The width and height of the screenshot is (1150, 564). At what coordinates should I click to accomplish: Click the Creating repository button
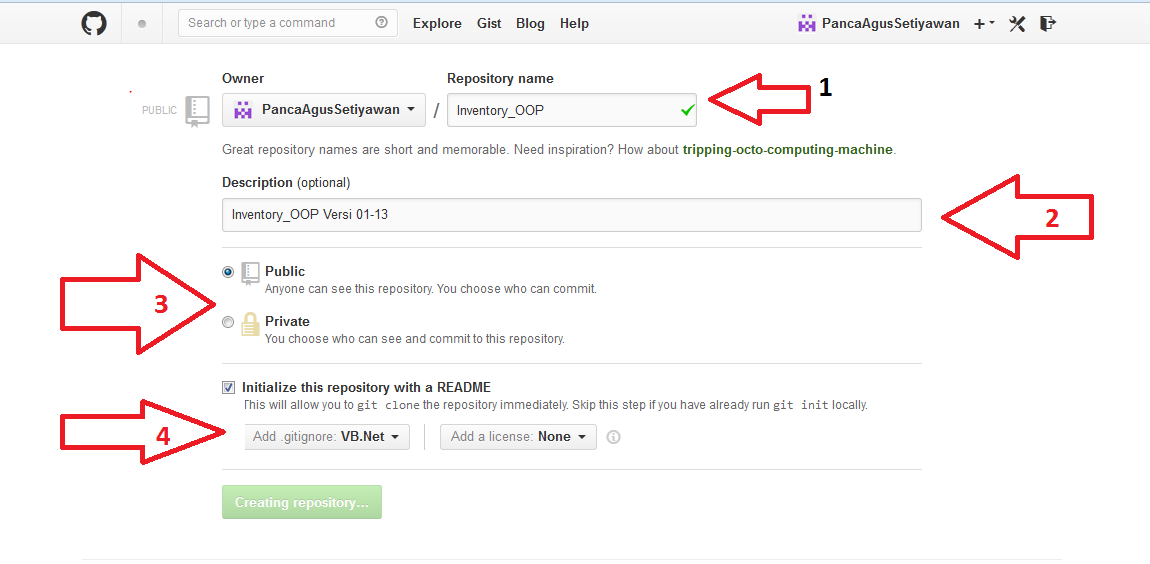tap(301, 502)
